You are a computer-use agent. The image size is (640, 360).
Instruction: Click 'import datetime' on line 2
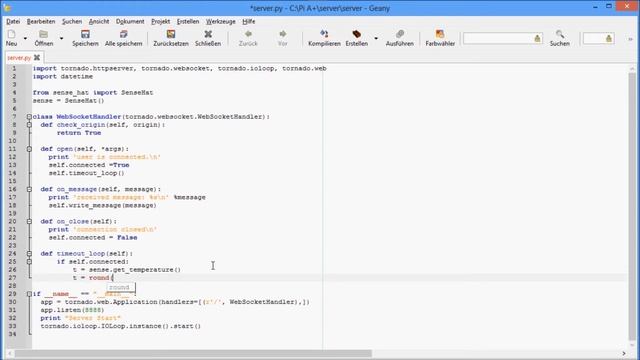click(63, 76)
